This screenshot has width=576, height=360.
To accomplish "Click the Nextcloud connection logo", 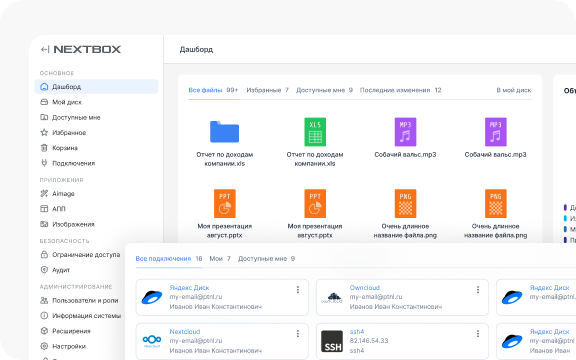I will [x=152, y=341].
